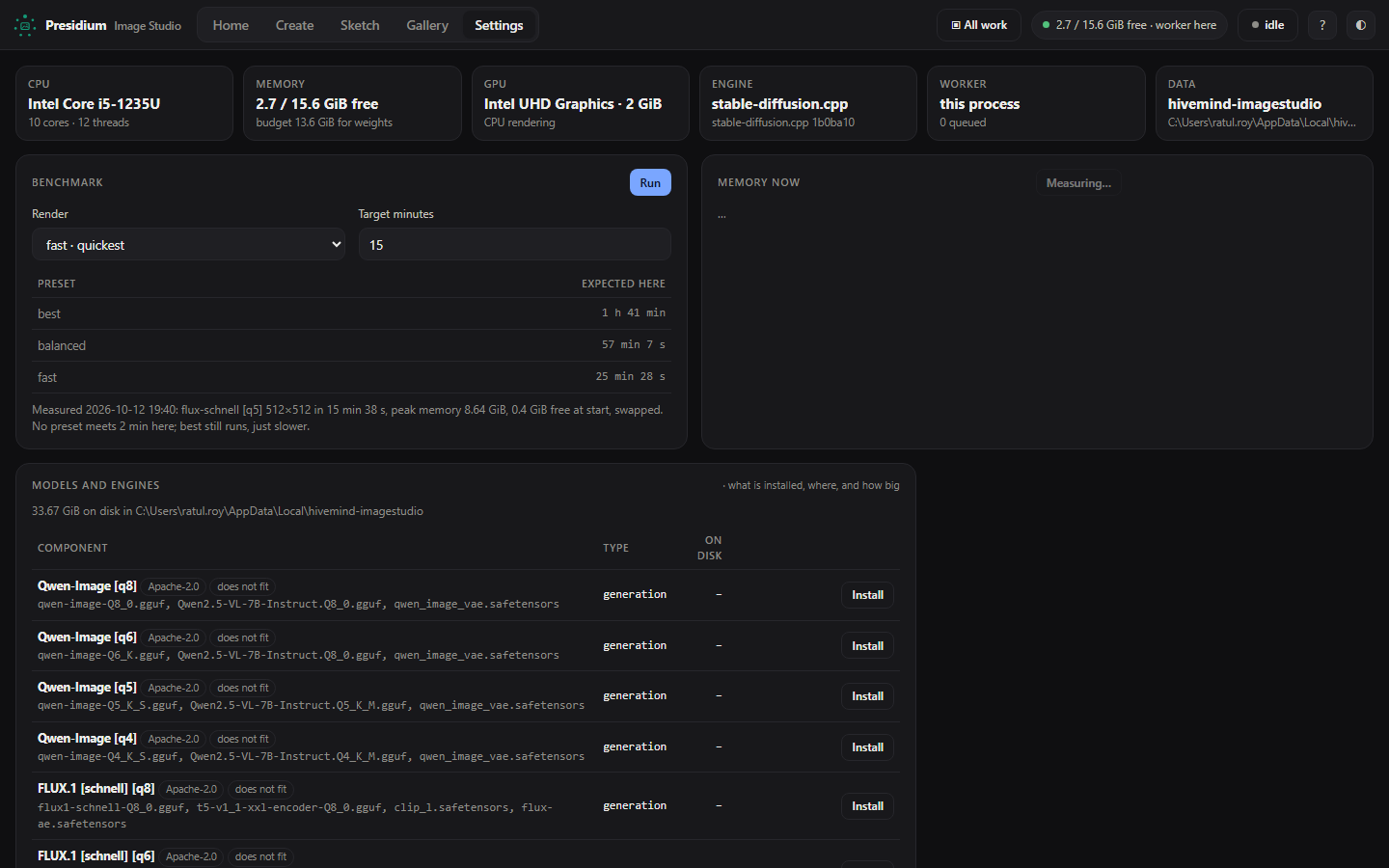Click the flux1-schnell-Q8_0.gguf file list text
Screen dimensions: 1389x868
pos(295,815)
